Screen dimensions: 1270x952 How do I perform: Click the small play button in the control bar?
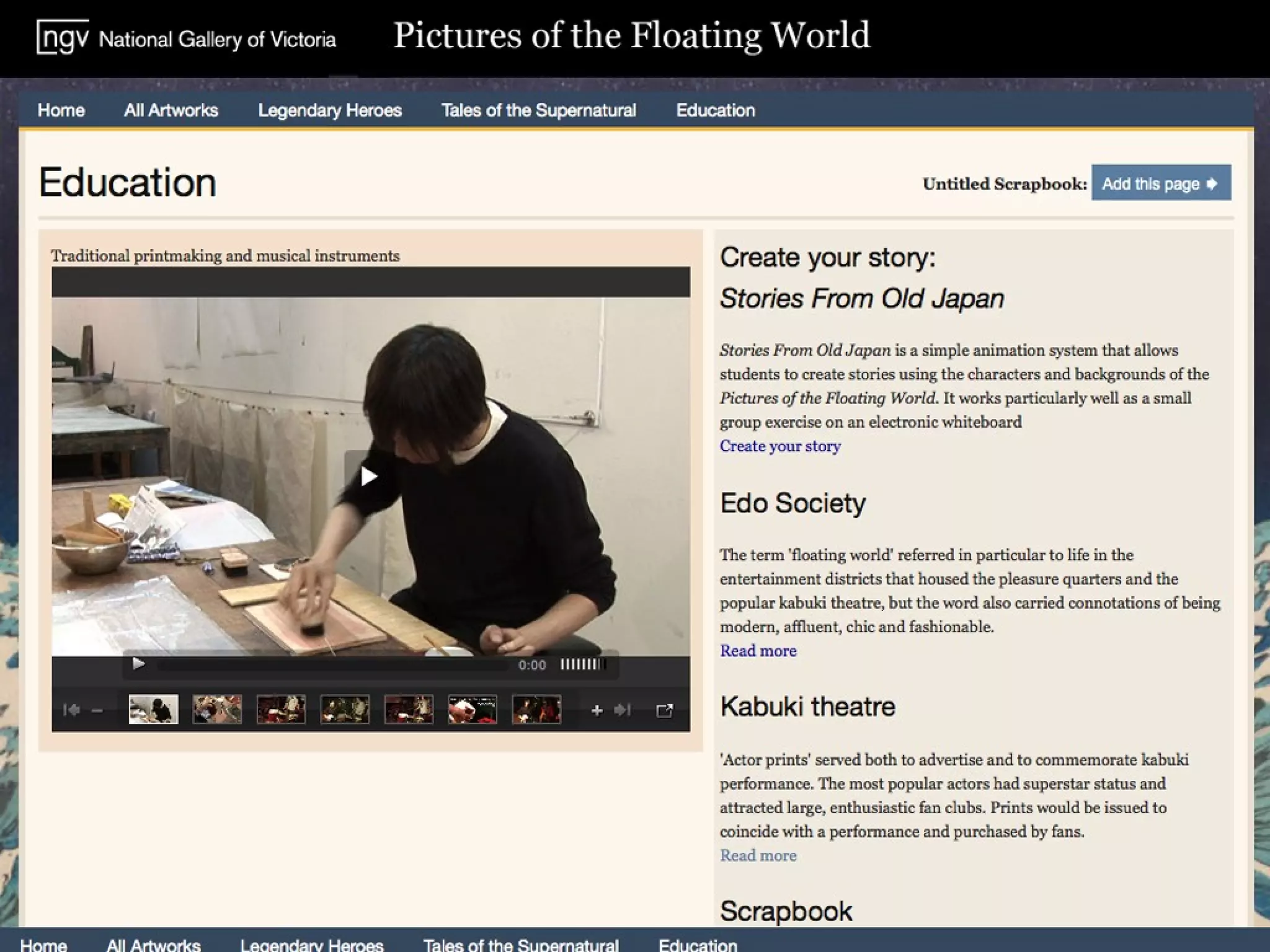click(138, 664)
